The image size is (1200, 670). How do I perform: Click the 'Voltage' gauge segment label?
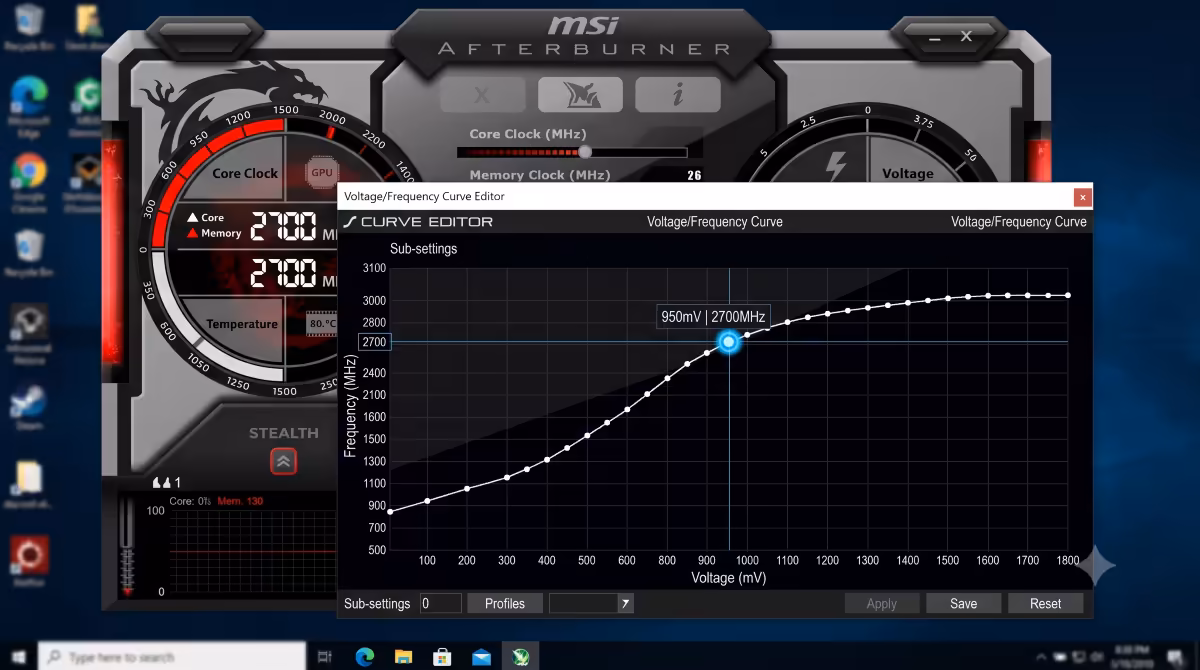908,173
